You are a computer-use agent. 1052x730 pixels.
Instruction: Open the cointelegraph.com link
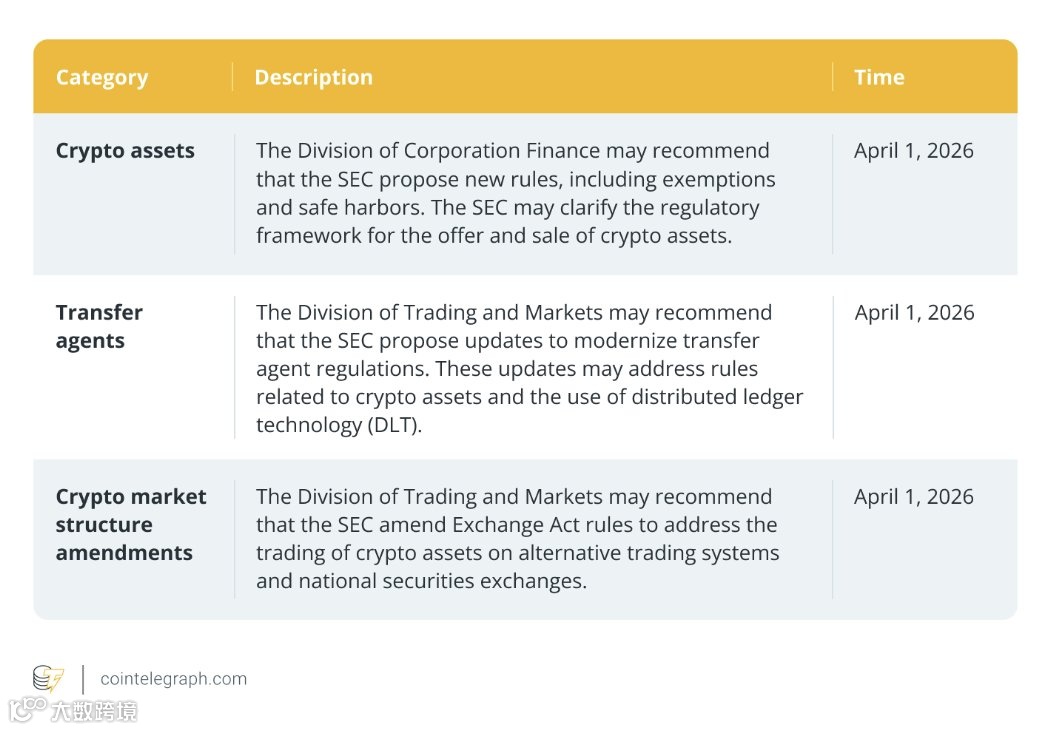click(173, 679)
